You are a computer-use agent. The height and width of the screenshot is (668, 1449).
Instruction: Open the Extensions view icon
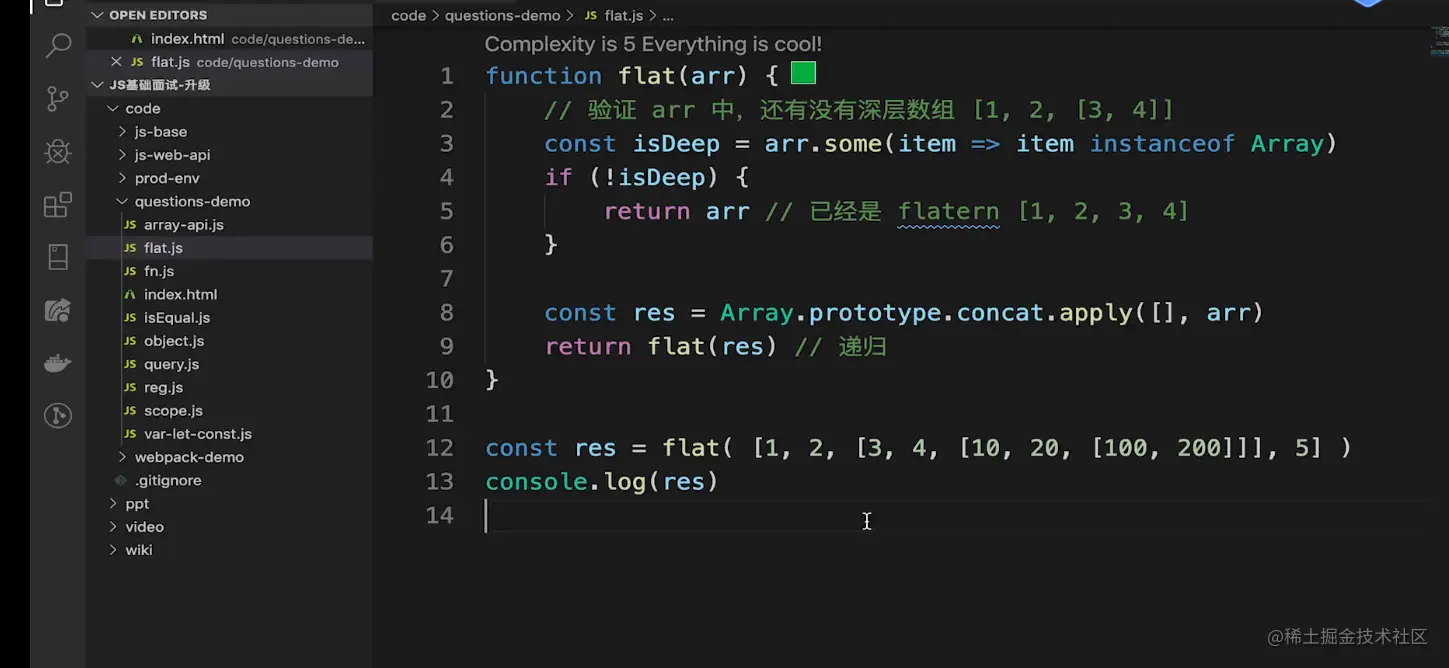click(x=58, y=205)
